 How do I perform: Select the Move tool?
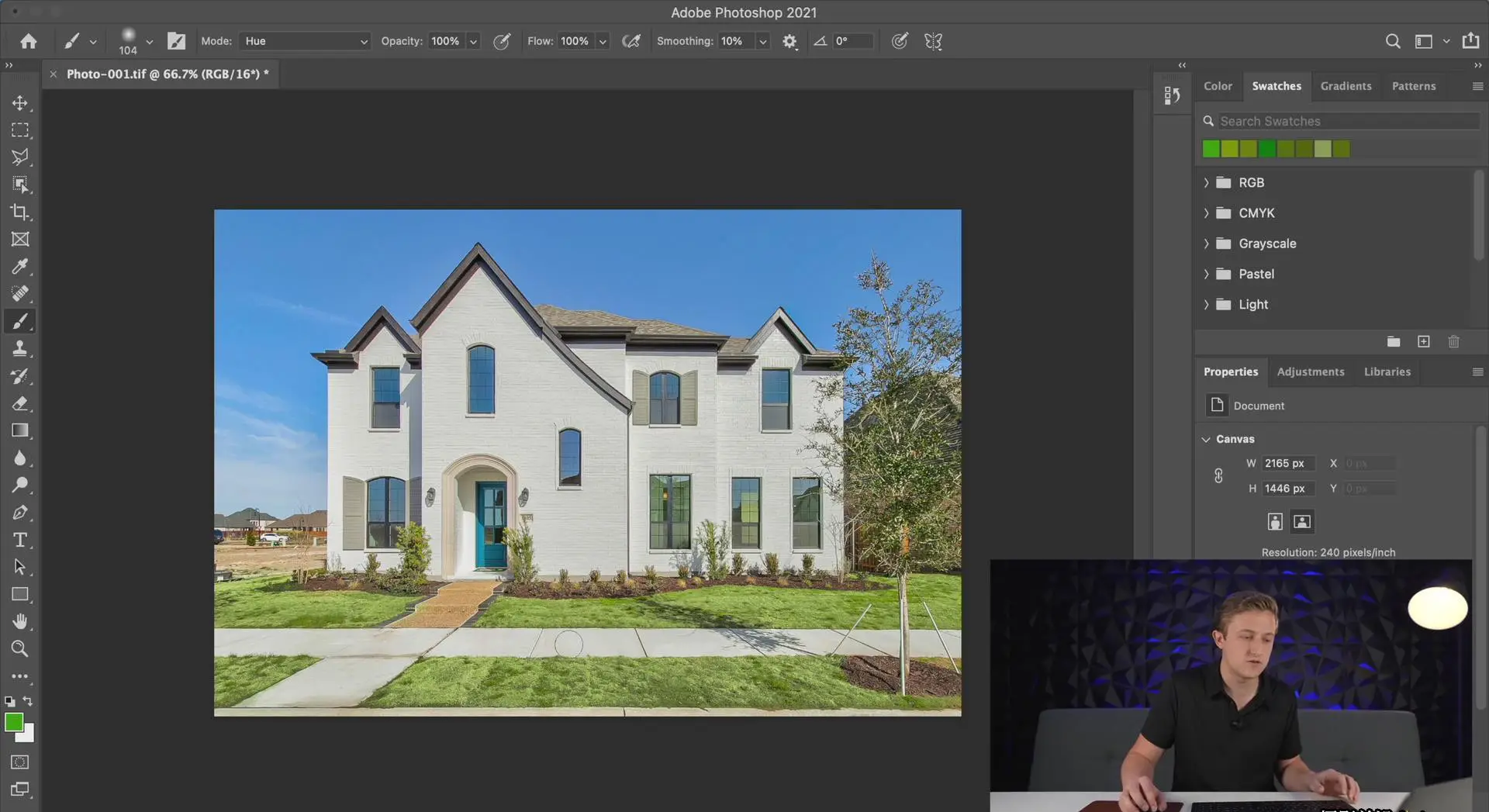pos(20,103)
